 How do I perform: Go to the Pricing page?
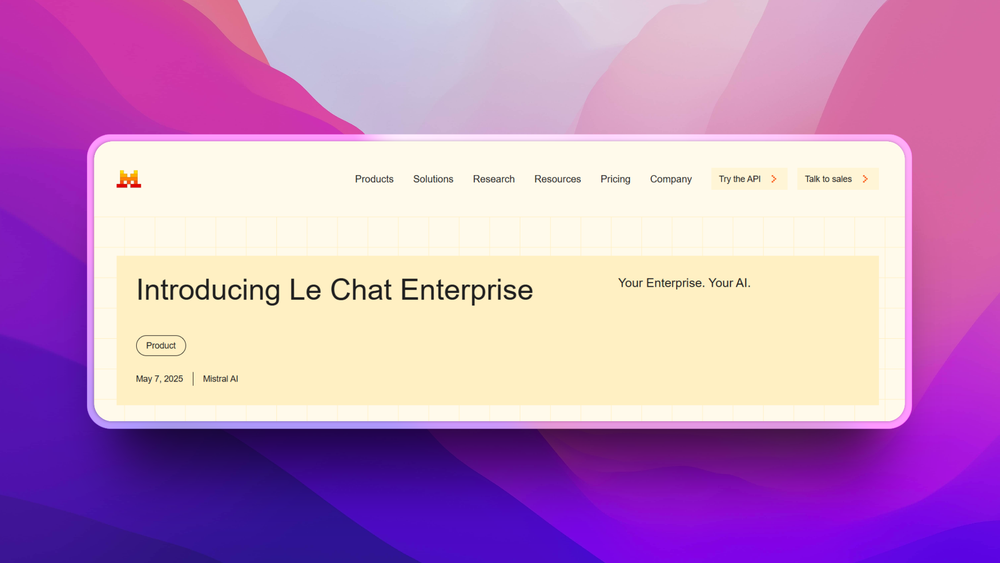615,179
